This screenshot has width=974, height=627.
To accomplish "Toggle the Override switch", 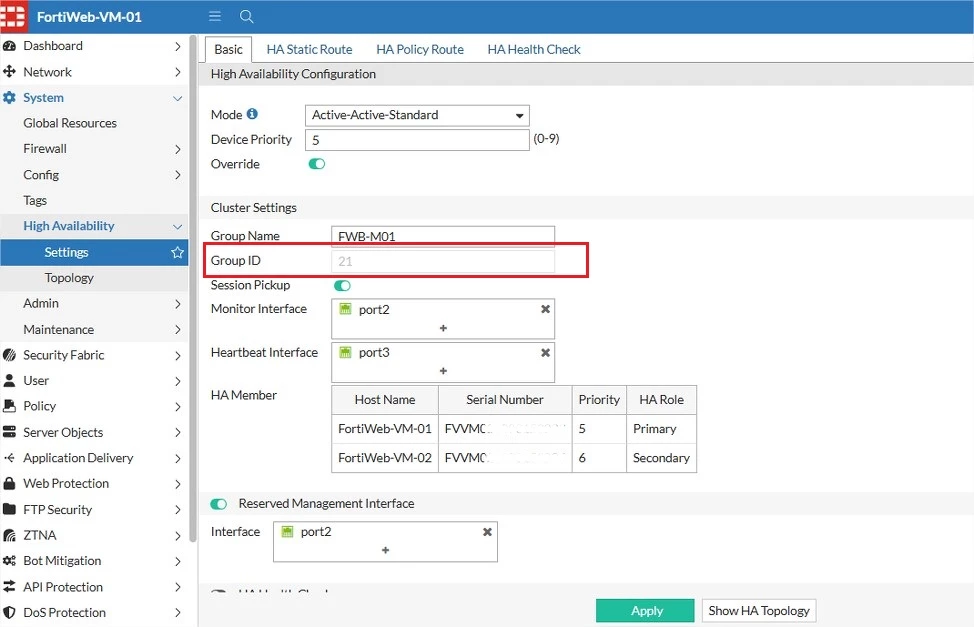I will point(317,164).
